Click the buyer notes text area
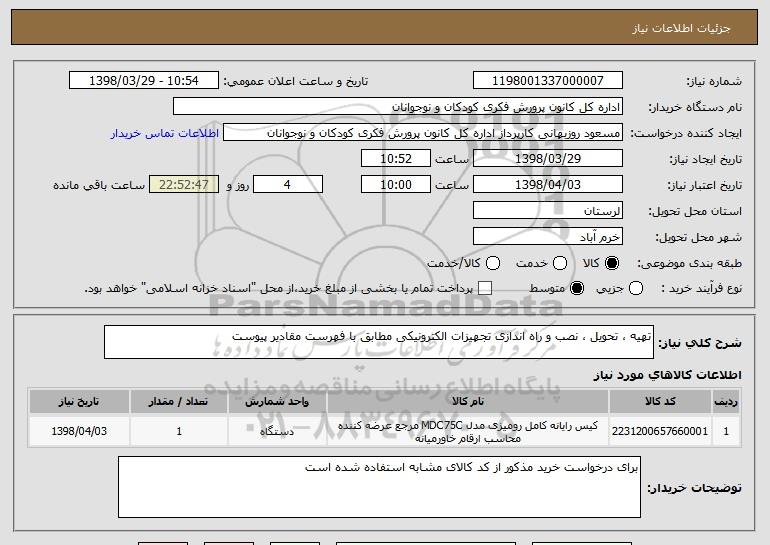This screenshot has height=545, width=770. 379,487
